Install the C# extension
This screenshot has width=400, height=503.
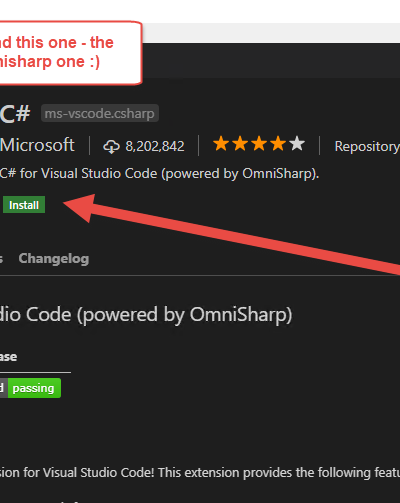click(x=24, y=205)
